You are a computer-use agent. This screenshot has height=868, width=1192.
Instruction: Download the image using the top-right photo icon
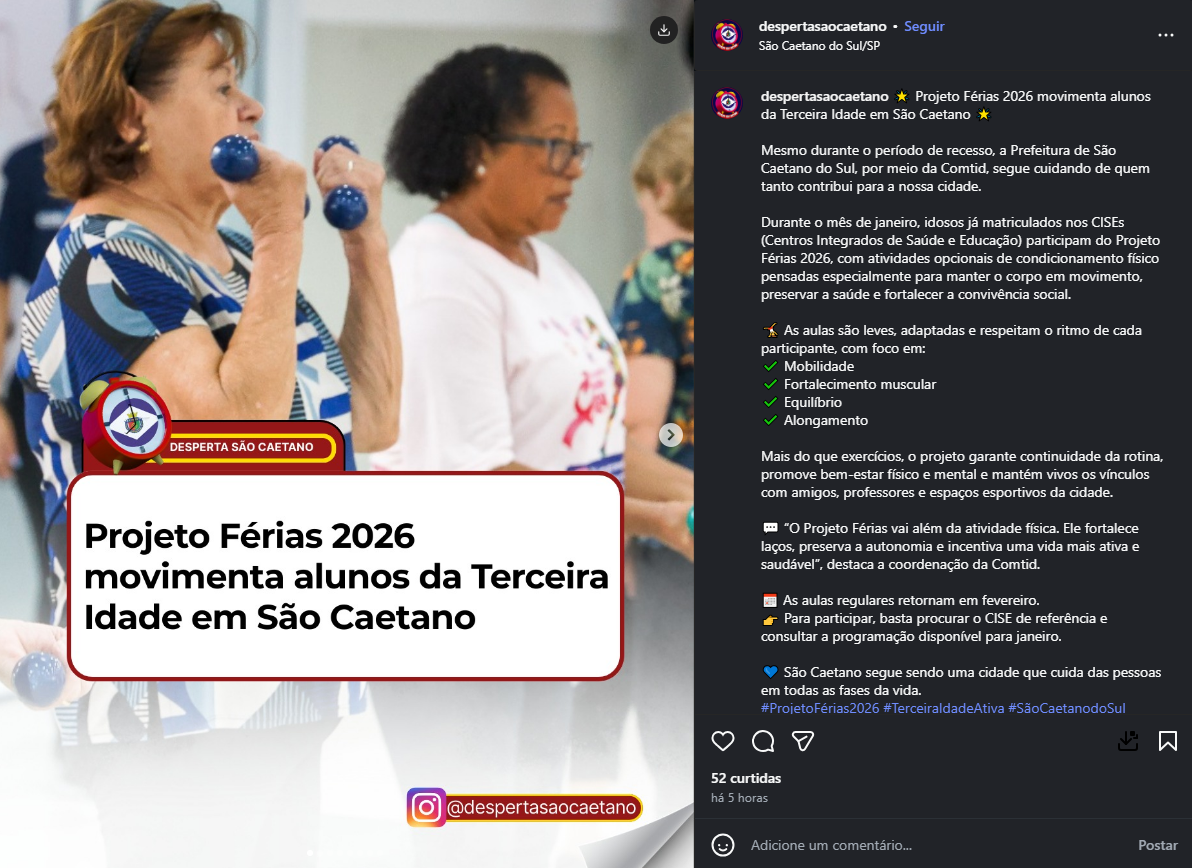(x=664, y=30)
